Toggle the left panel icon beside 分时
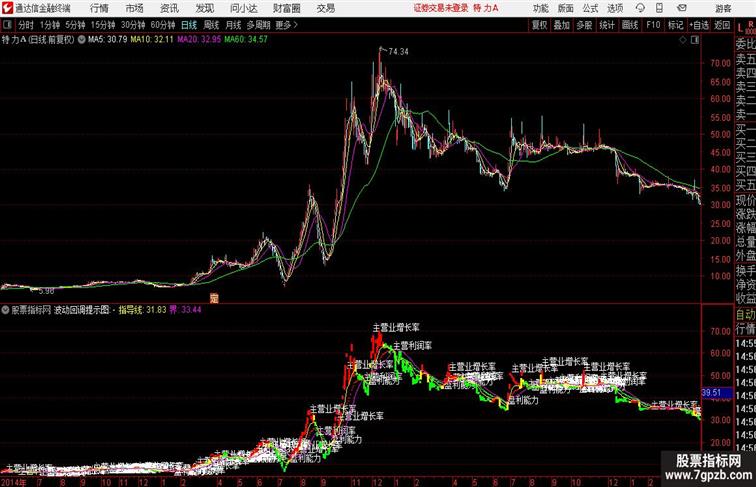The height and width of the screenshot is (487, 756). [7, 25]
